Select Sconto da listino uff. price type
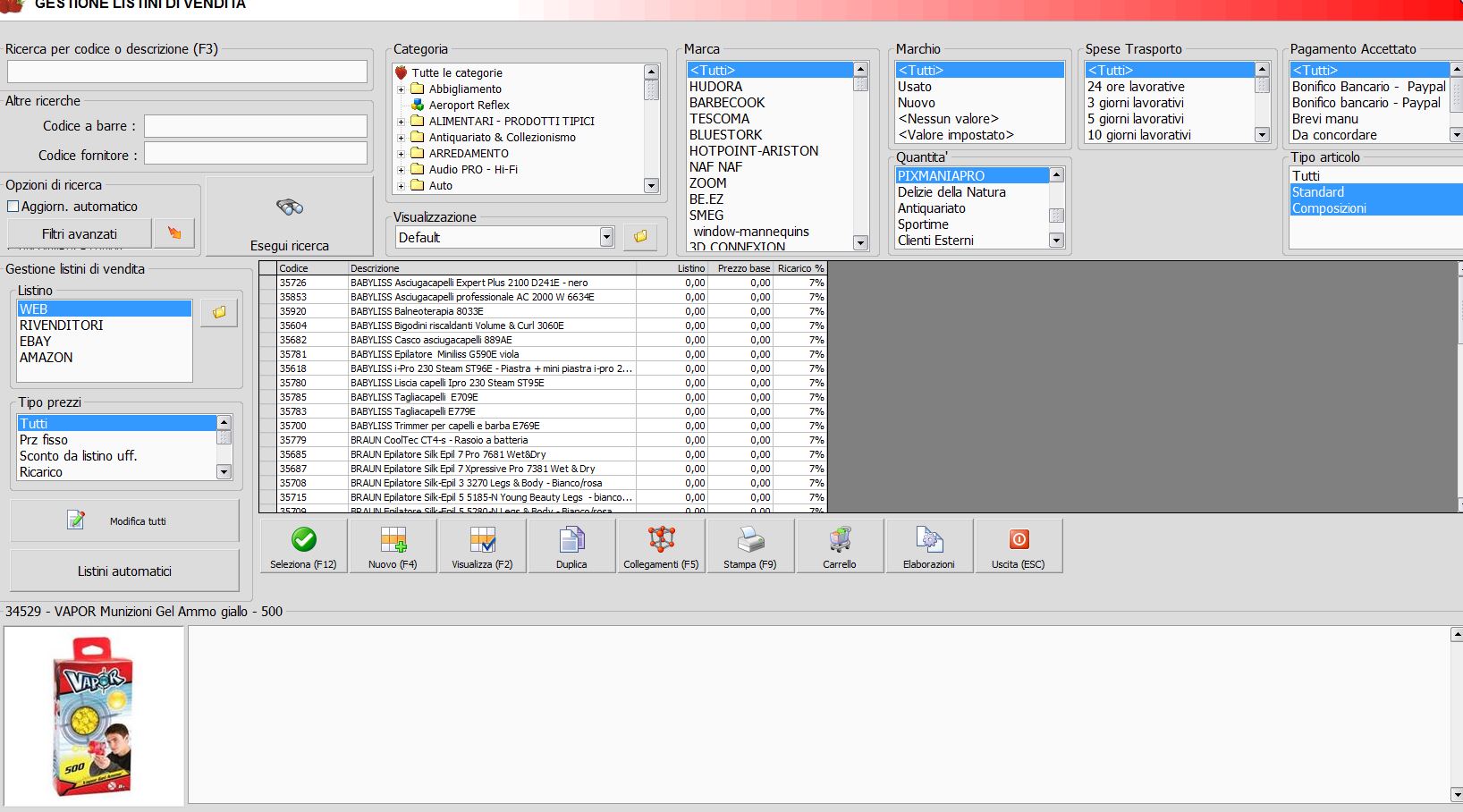1463x812 pixels. (x=117, y=456)
